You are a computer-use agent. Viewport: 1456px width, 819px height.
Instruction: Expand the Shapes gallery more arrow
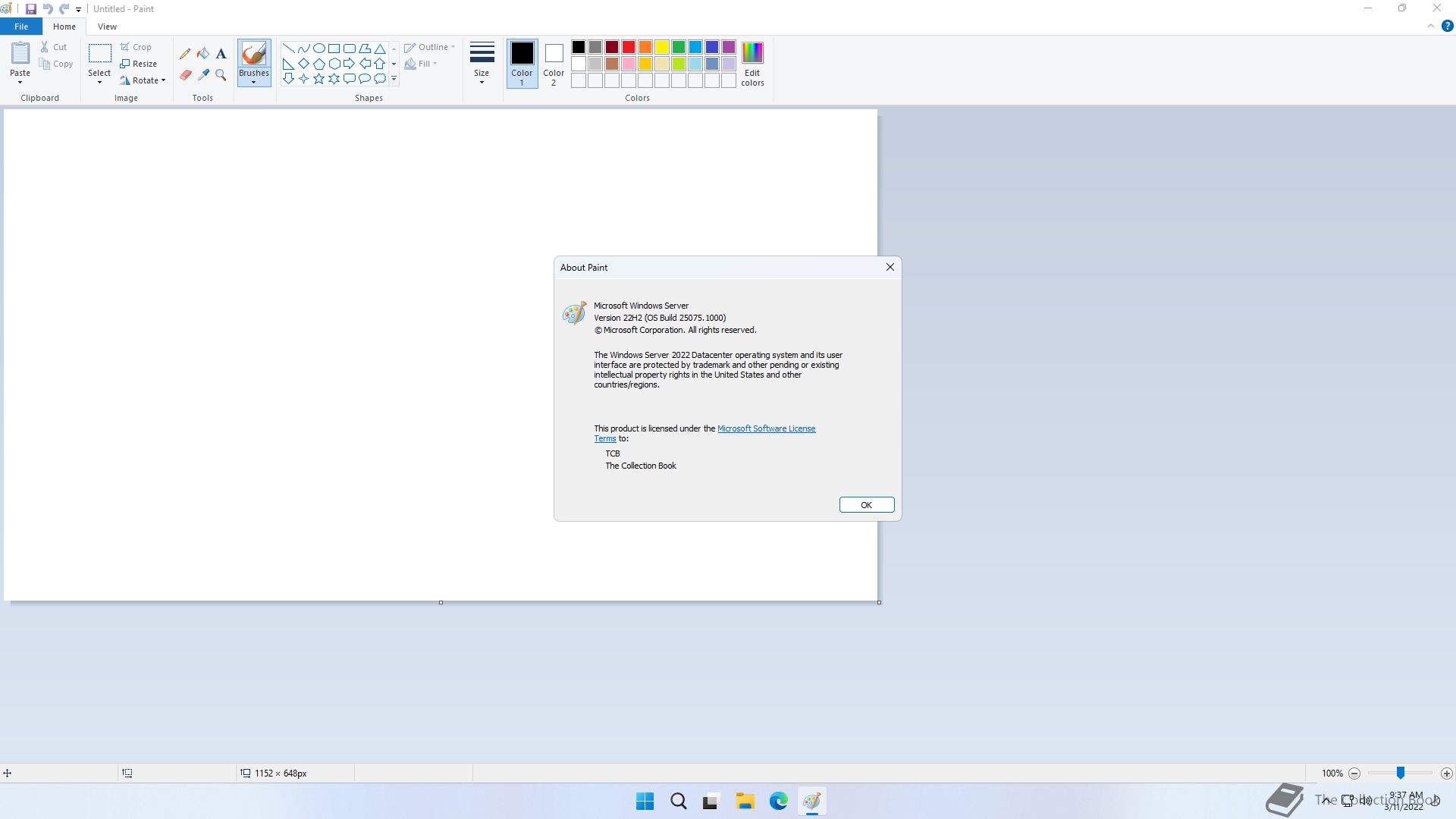pyautogui.click(x=394, y=78)
